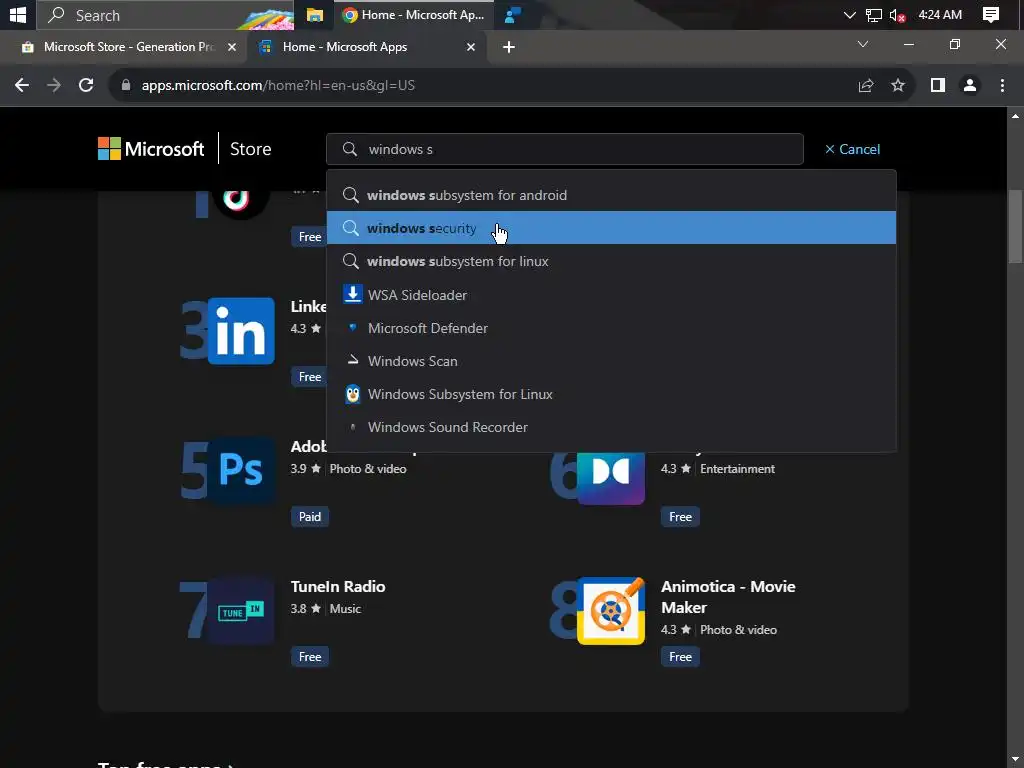Open the Chrome profile icon
The width and height of the screenshot is (1024, 768).
(970, 85)
